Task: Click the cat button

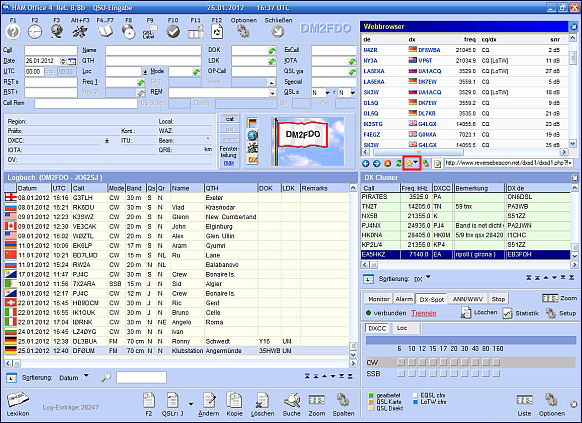Action: [230, 119]
